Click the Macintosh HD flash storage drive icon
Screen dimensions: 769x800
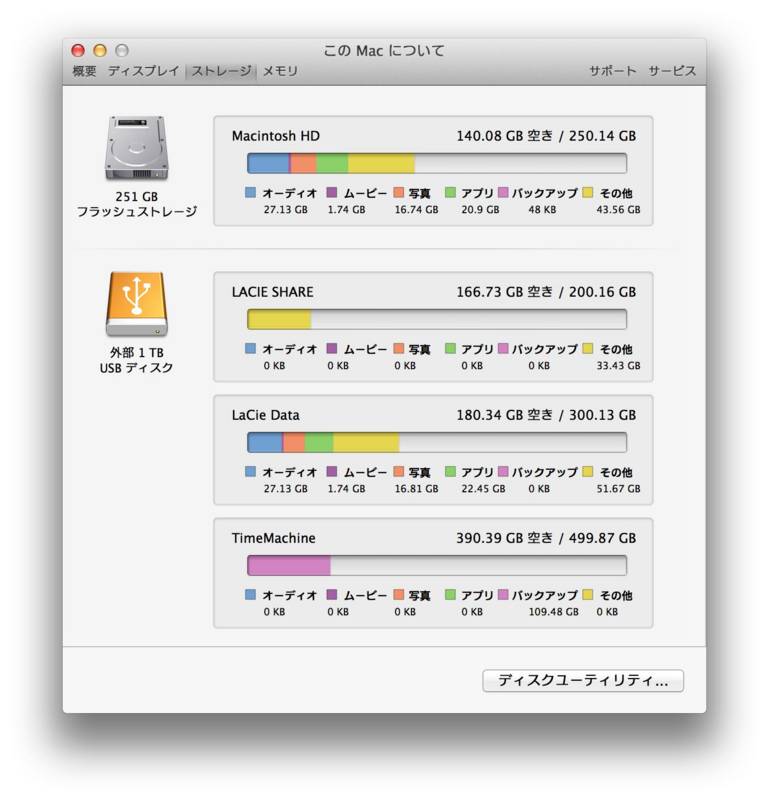(x=136, y=148)
